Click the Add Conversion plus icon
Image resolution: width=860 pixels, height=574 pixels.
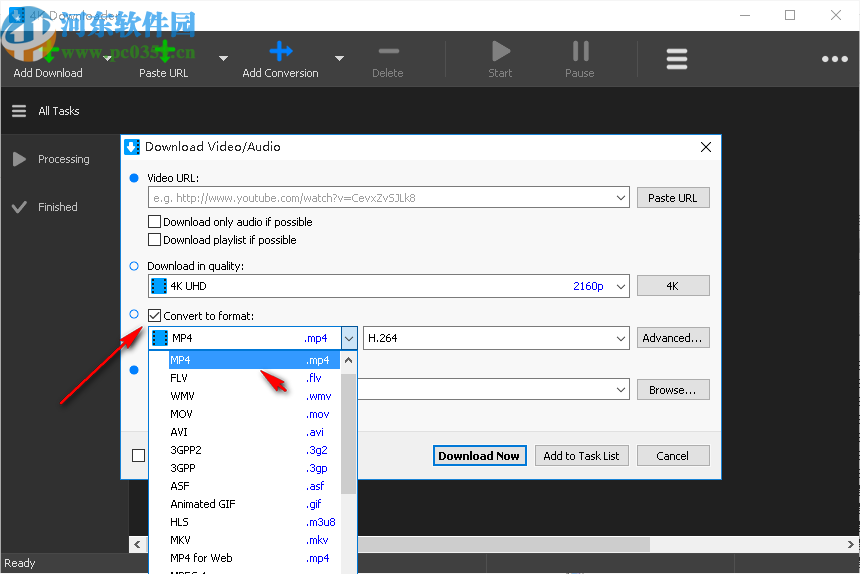pyautogui.click(x=281, y=51)
